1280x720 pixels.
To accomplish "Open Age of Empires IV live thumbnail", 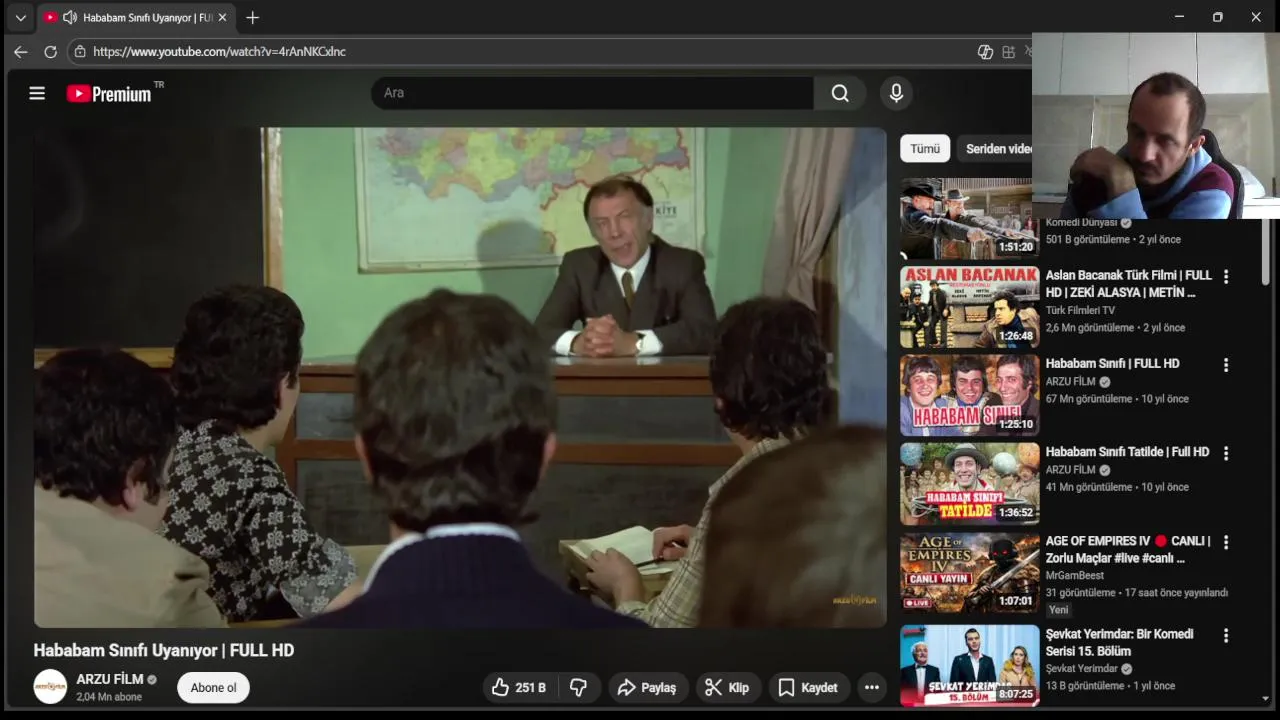I will pyautogui.click(x=969, y=572).
